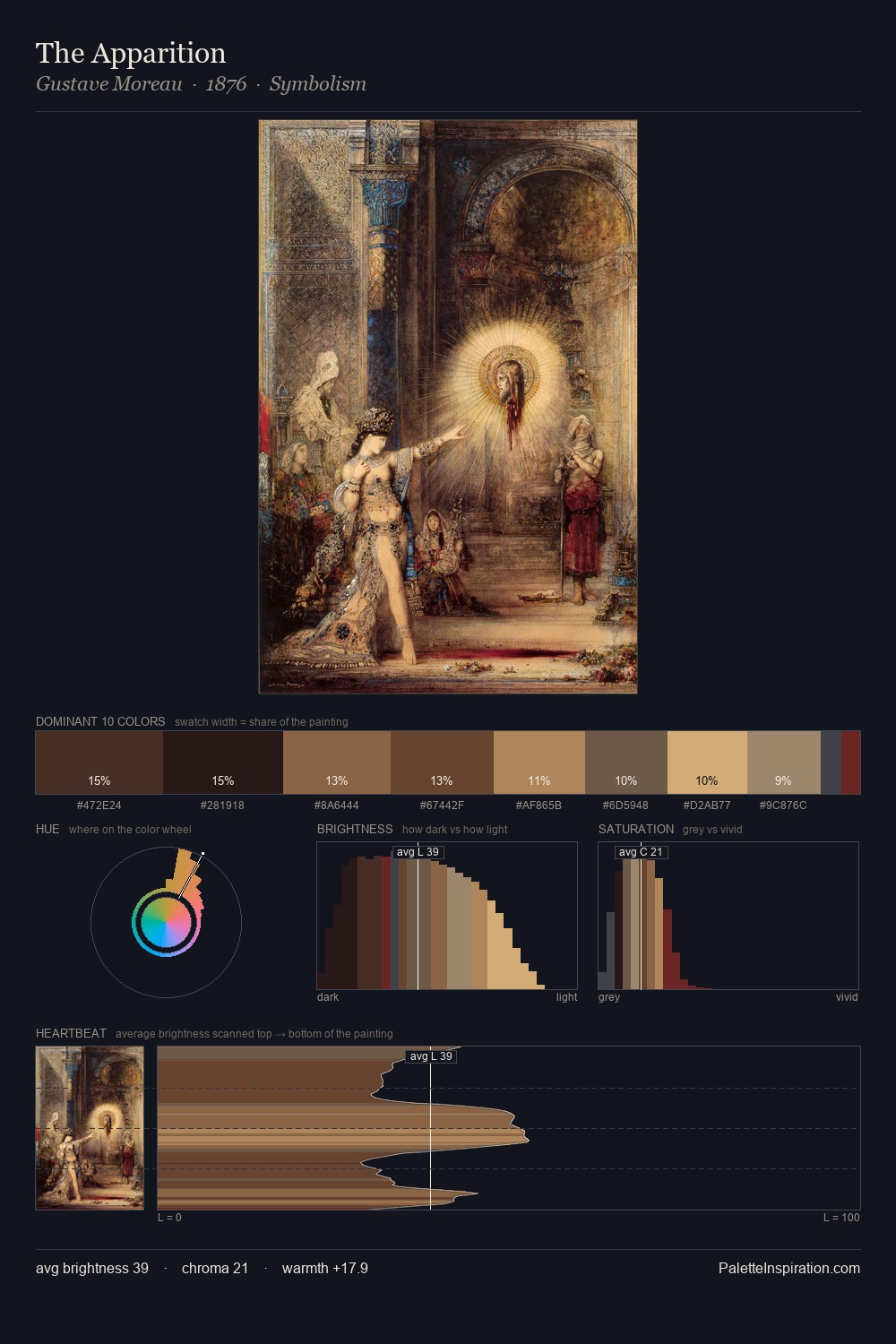Click the 'Gustave Moreau' artist name
This screenshot has height=1344, width=896.
[x=109, y=83]
